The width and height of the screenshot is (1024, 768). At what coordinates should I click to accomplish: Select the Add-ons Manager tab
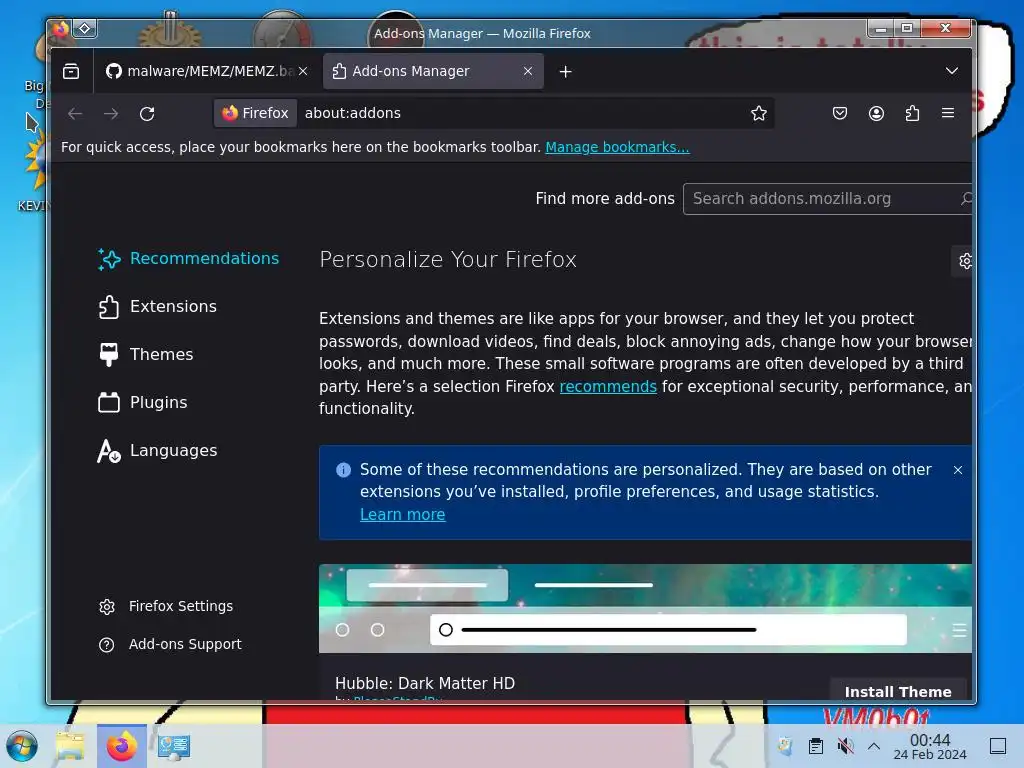pyautogui.click(x=433, y=71)
